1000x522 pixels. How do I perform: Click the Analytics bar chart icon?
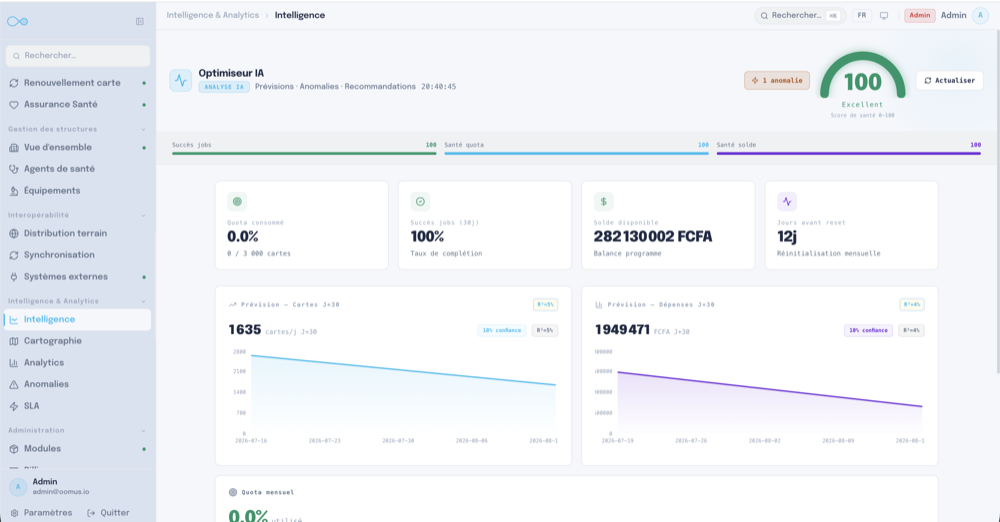pos(14,363)
